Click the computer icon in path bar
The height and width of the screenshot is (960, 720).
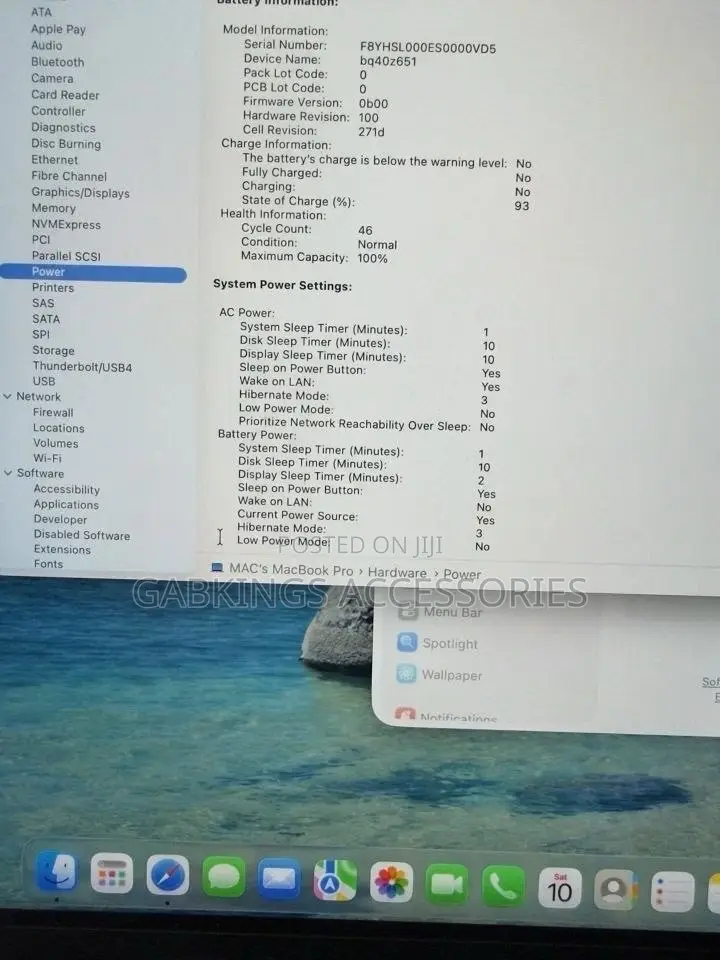pos(217,568)
